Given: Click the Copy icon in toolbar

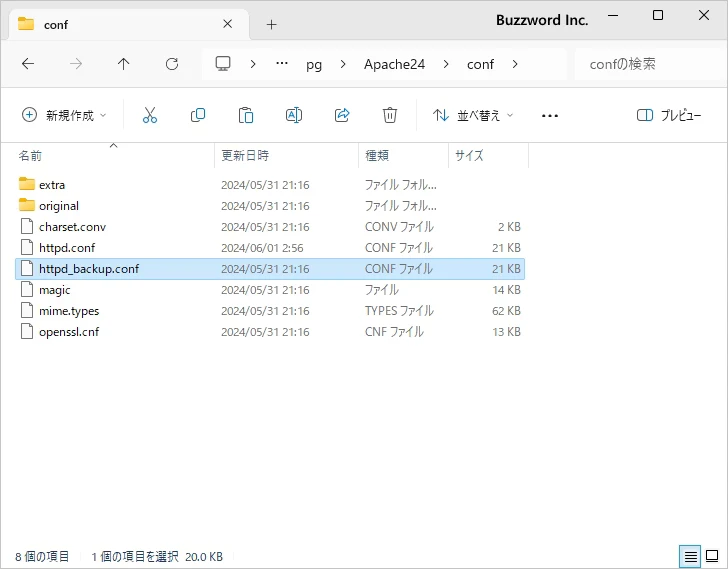Looking at the screenshot, I should coord(198,115).
